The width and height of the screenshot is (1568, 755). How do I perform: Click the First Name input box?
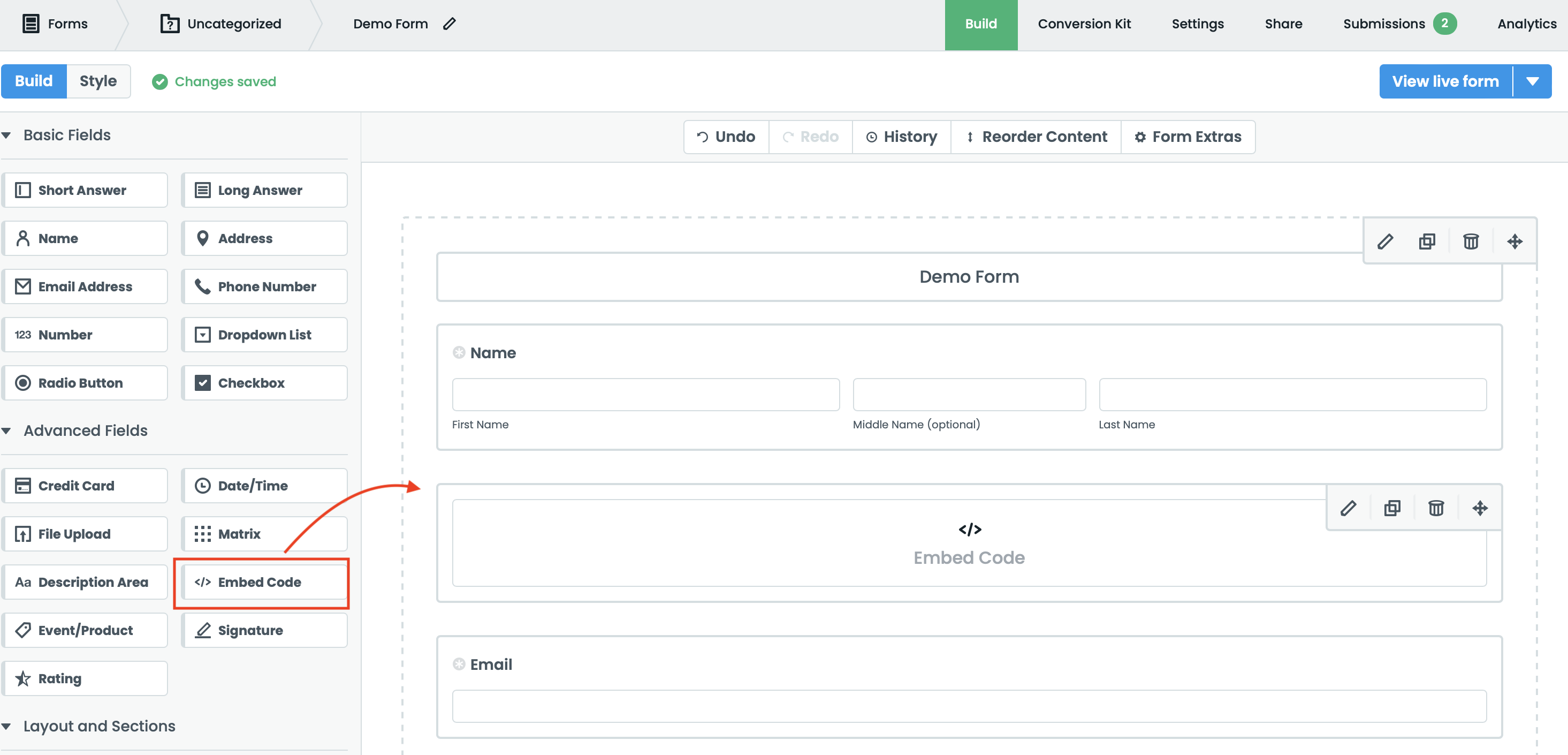(x=645, y=395)
